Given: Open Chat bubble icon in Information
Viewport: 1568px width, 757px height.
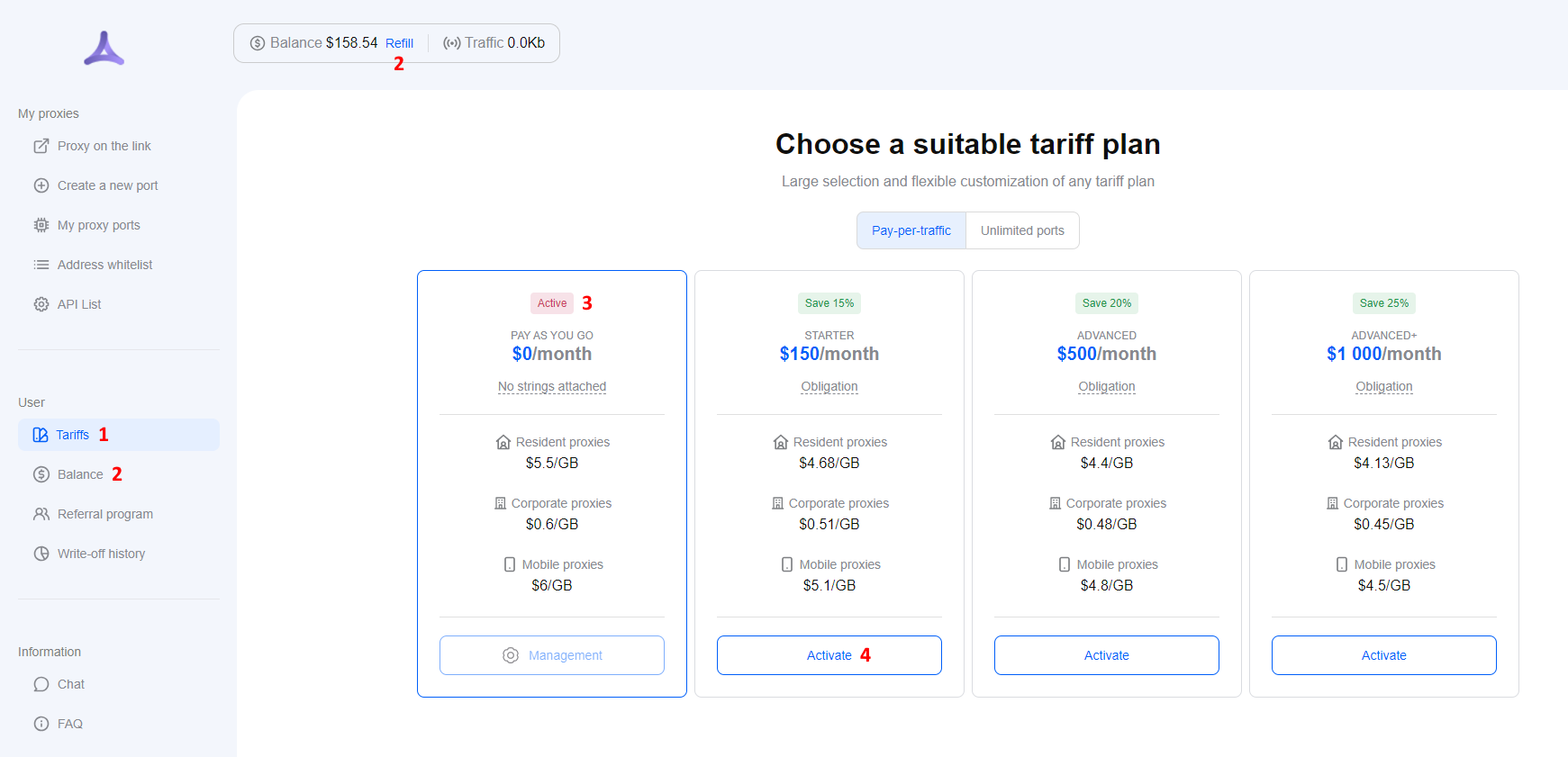Looking at the screenshot, I should (x=41, y=684).
